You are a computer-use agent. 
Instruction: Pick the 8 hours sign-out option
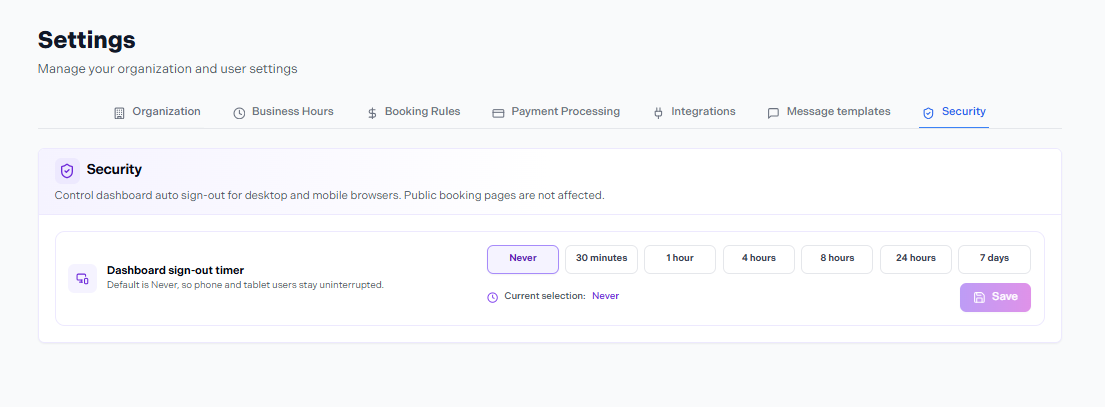[837, 259]
